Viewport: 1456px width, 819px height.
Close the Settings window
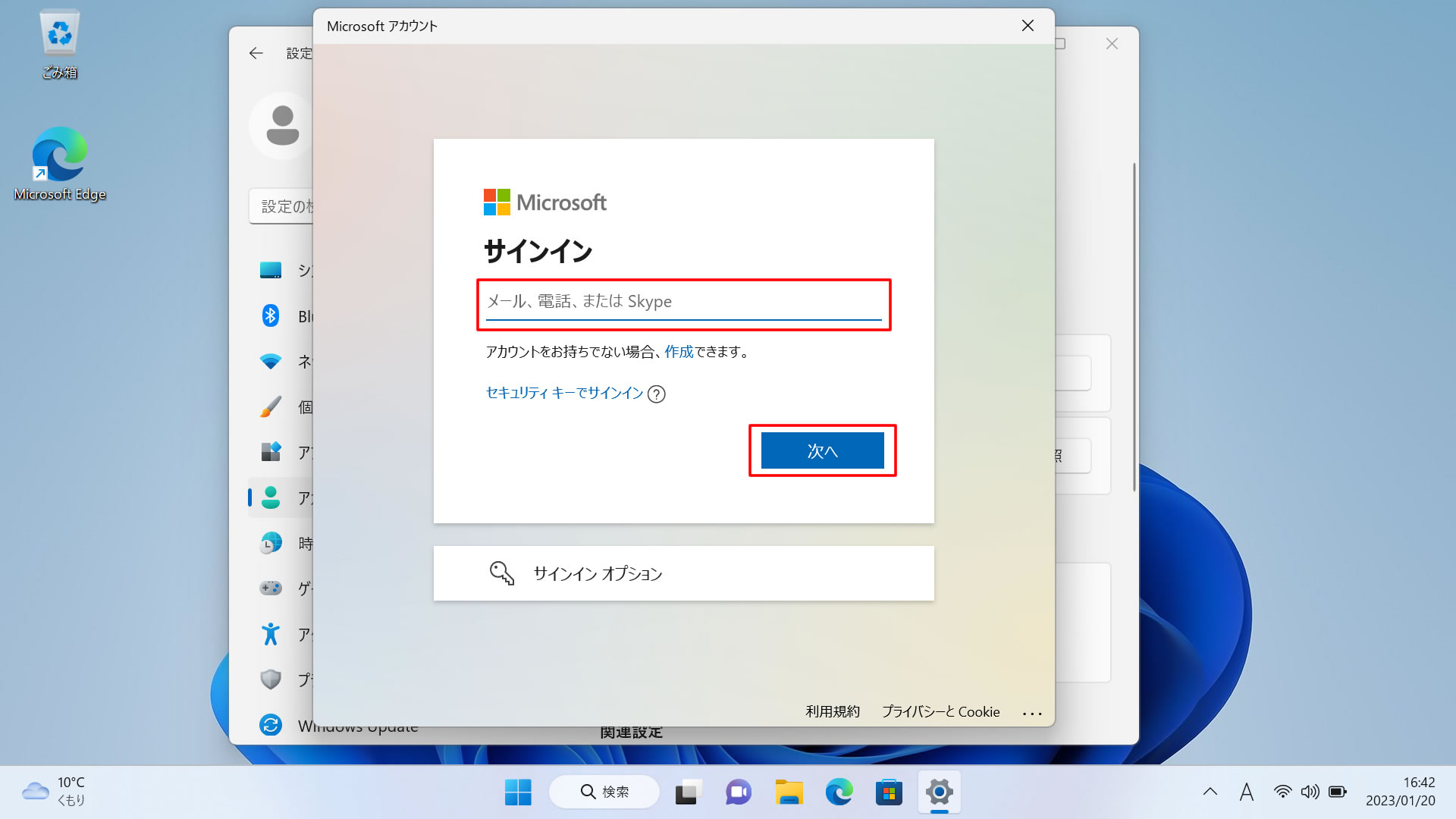point(1112,44)
